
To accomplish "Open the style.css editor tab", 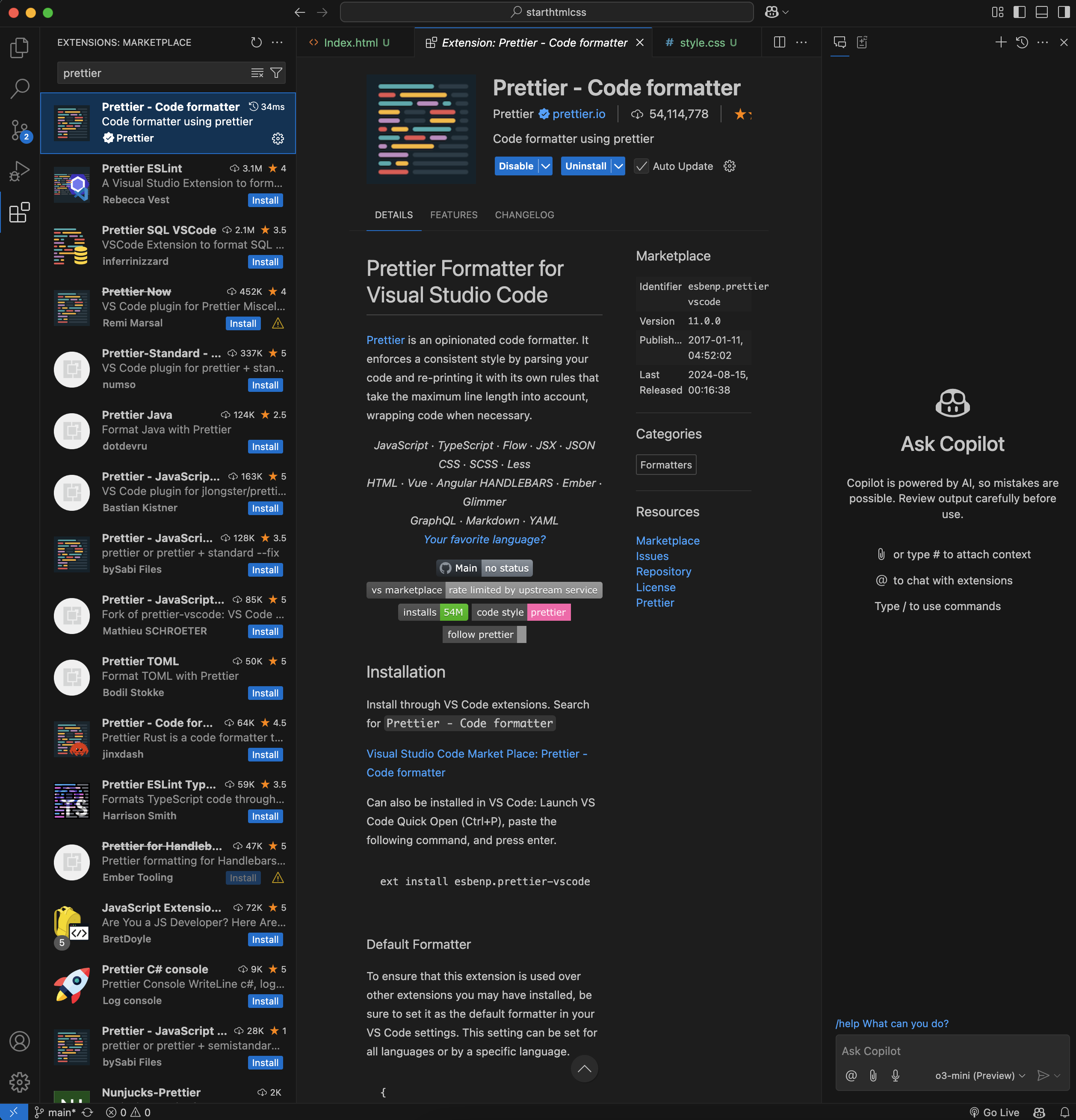I will click(702, 43).
